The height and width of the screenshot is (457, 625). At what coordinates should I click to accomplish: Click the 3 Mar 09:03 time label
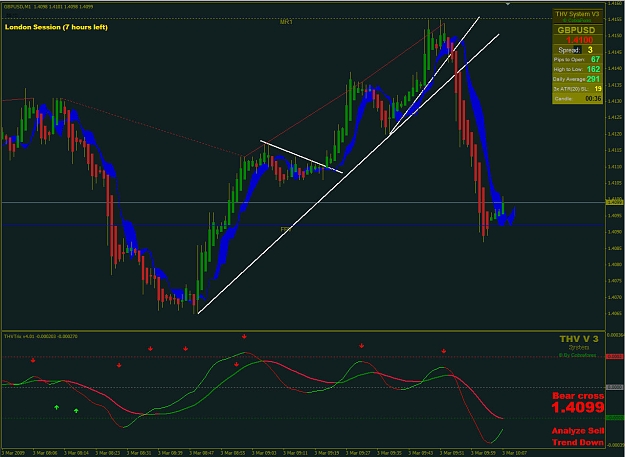(264, 453)
